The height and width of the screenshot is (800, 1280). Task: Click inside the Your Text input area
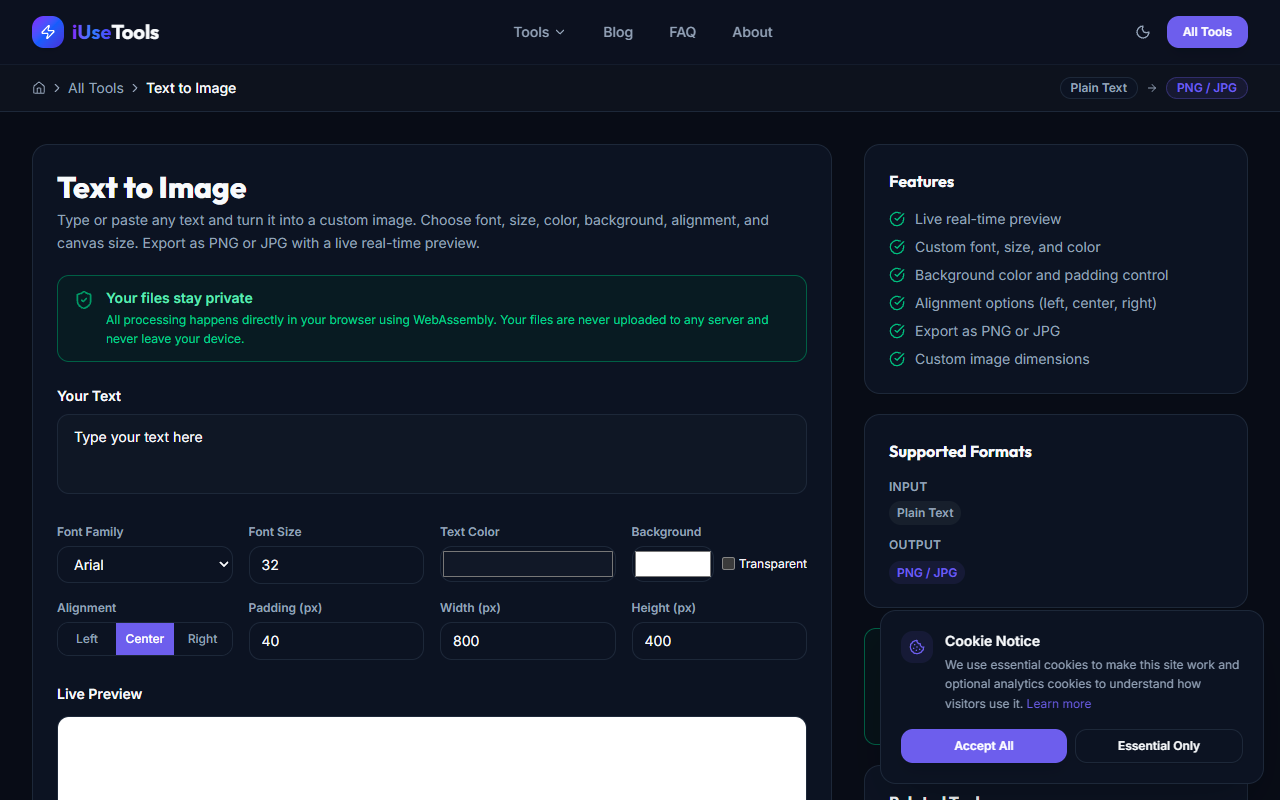pos(431,453)
